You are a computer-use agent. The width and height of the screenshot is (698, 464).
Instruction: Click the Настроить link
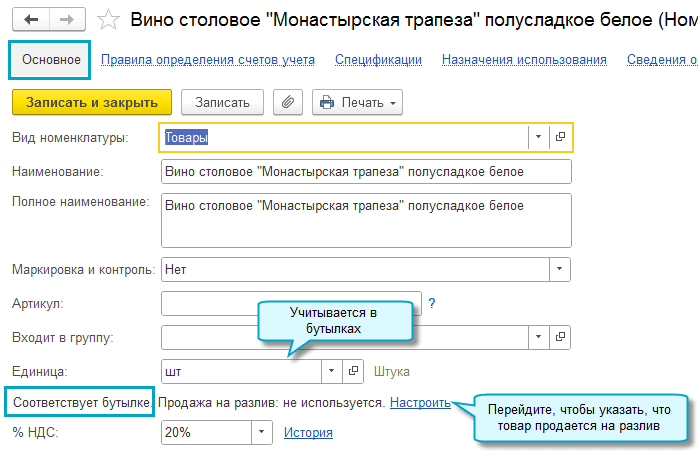click(x=420, y=402)
